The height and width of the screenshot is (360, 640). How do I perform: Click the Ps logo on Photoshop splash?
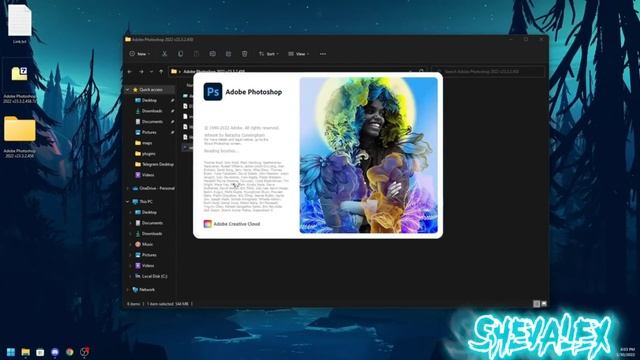[213, 91]
